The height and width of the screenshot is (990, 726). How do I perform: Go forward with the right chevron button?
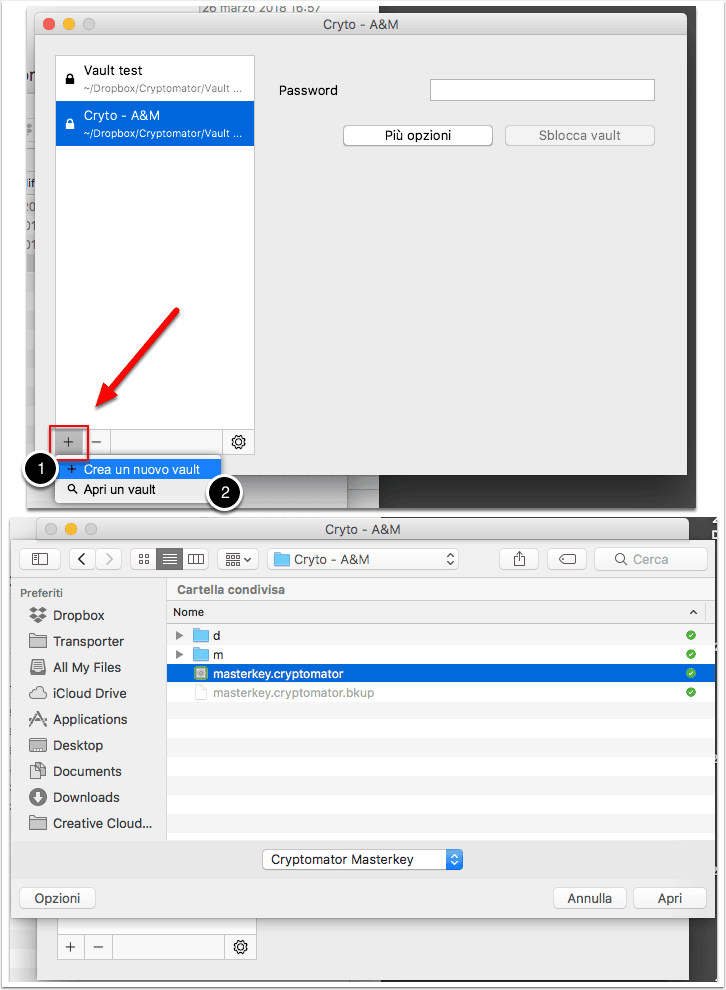tap(109, 559)
